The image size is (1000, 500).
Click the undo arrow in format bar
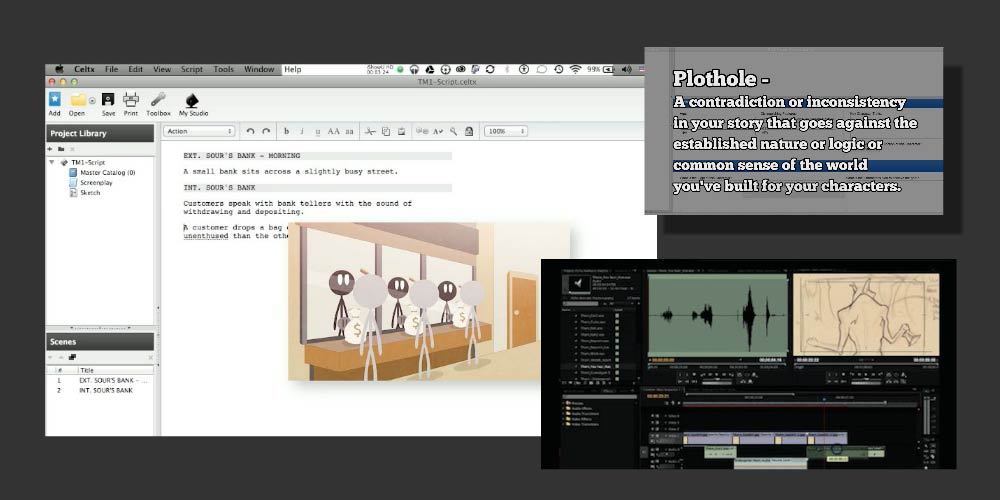click(251, 131)
